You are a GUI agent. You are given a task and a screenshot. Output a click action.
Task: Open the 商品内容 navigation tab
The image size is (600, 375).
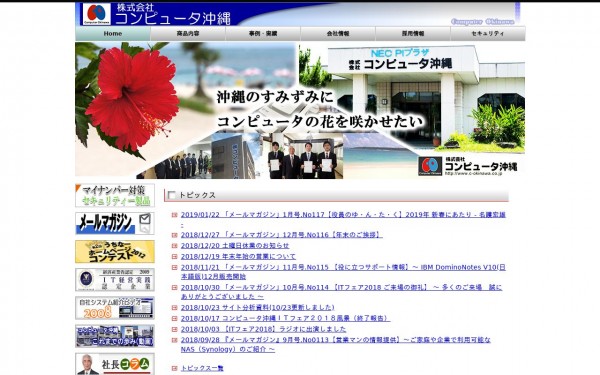click(x=188, y=34)
